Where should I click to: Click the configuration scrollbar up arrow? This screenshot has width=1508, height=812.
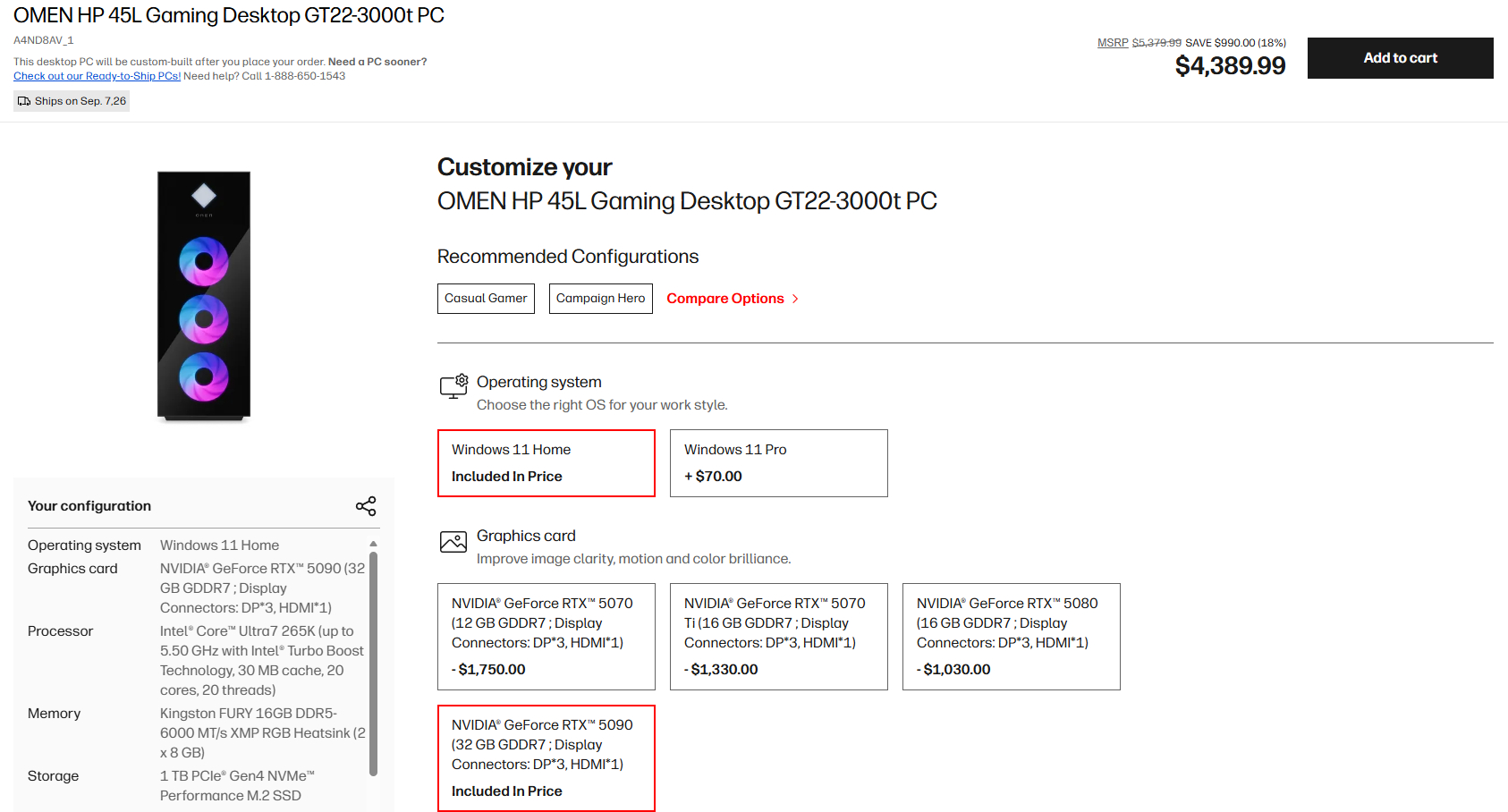[x=373, y=544]
